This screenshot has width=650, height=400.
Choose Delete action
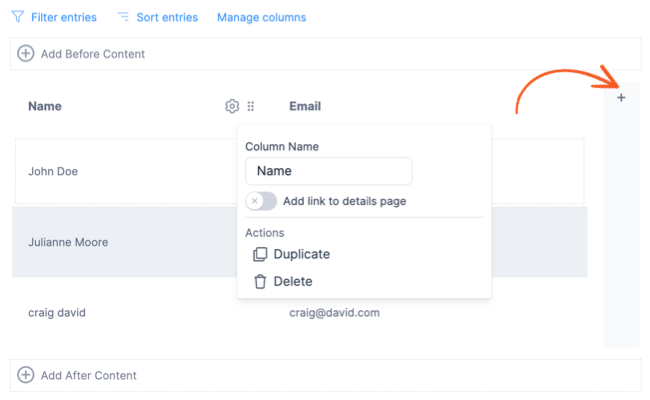pyautogui.click(x=293, y=281)
